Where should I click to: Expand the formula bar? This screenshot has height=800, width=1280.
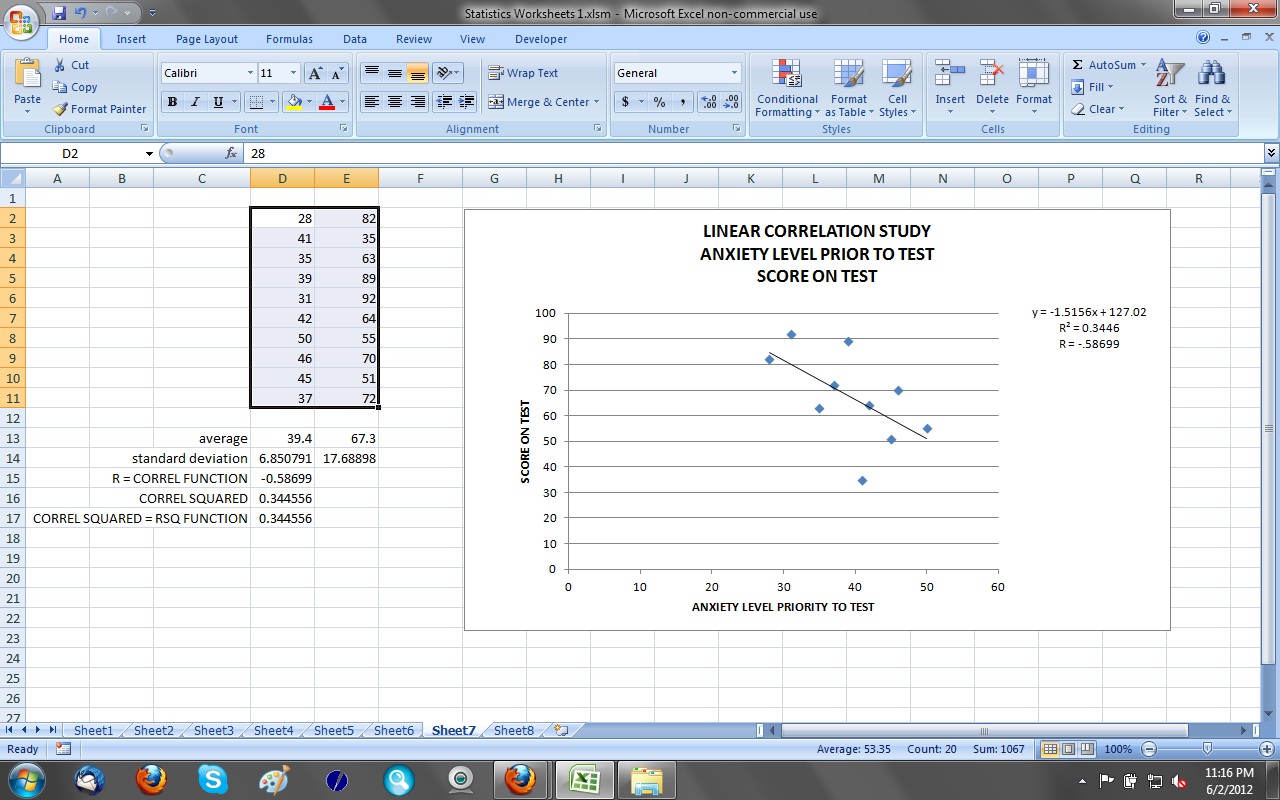click(1271, 153)
